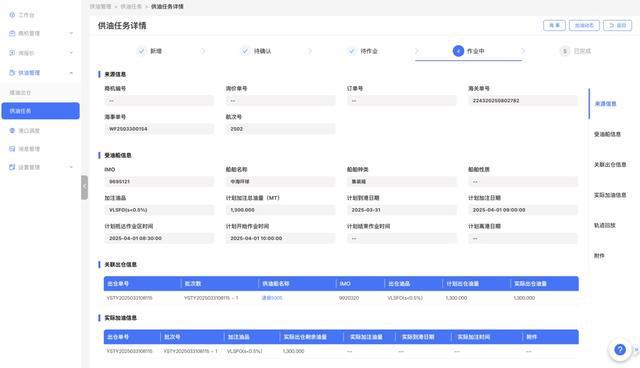Select the 供油任务 highlighted menu item

40,111
